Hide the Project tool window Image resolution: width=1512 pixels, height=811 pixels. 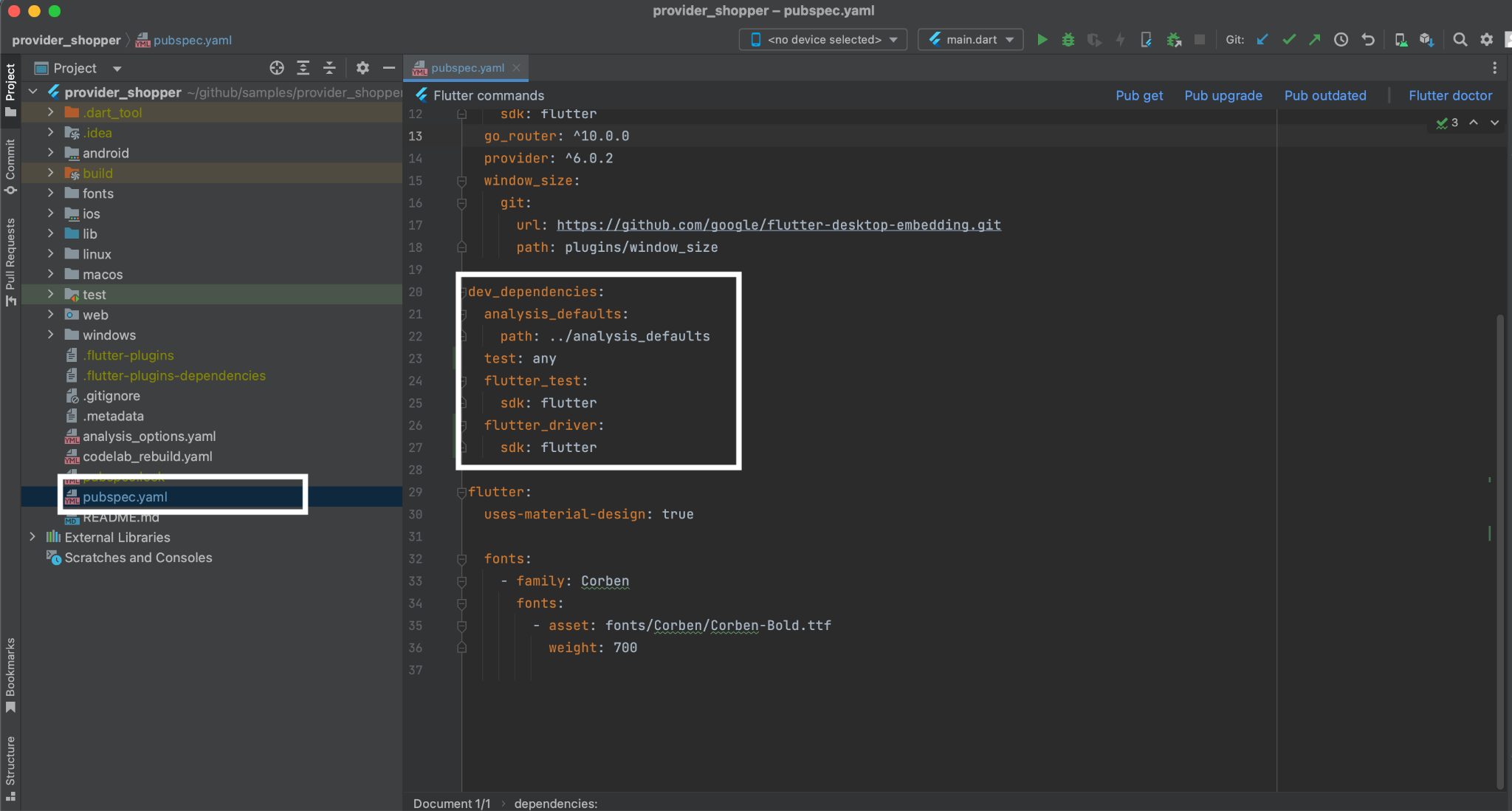point(388,68)
